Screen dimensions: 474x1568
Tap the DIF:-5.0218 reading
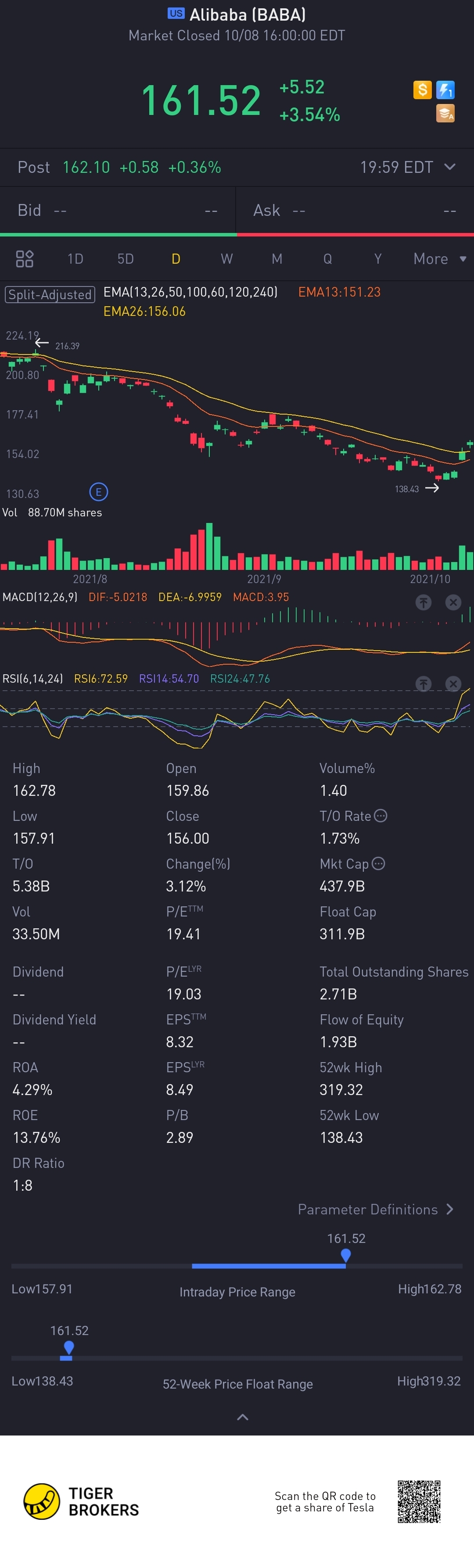click(x=118, y=597)
